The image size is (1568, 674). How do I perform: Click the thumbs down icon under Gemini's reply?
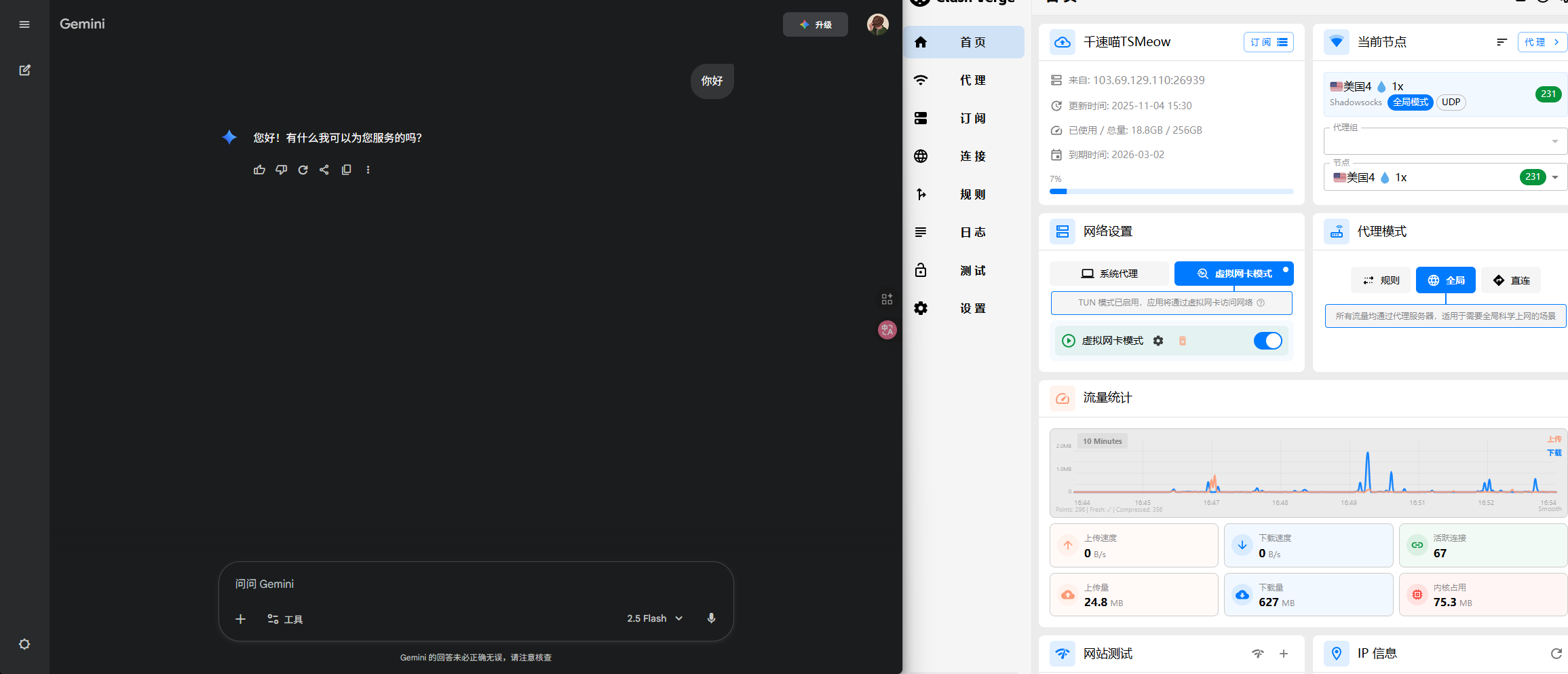[x=281, y=170]
